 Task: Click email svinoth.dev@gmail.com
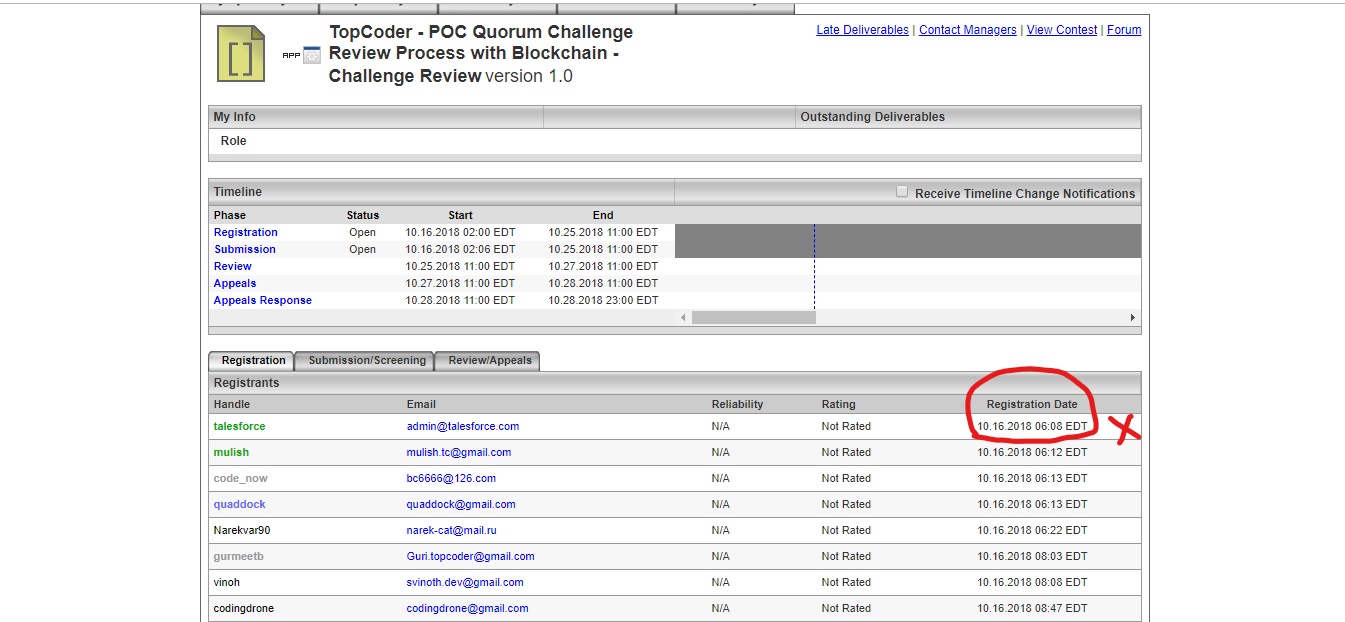[x=465, y=582]
